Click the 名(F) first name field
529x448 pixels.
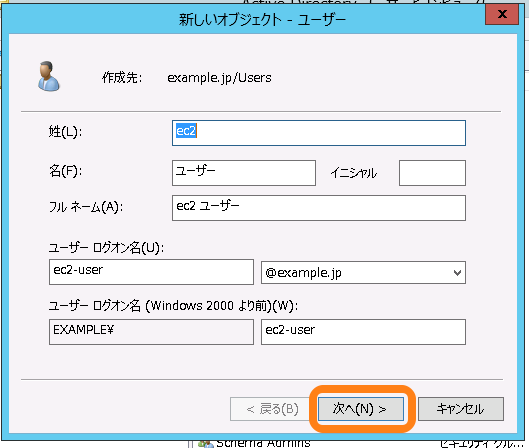click(244, 173)
